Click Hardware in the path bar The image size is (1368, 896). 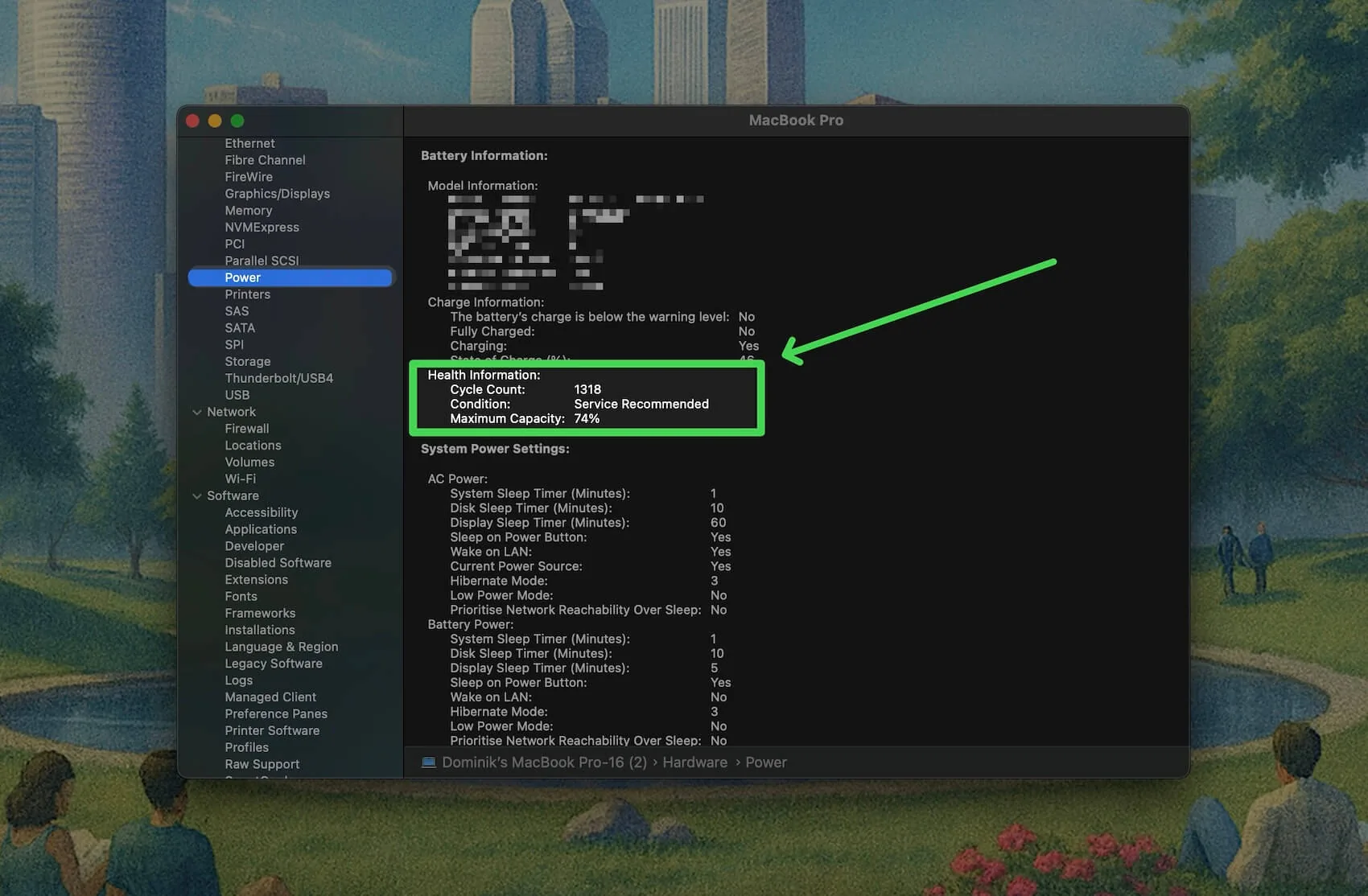pos(694,762)
